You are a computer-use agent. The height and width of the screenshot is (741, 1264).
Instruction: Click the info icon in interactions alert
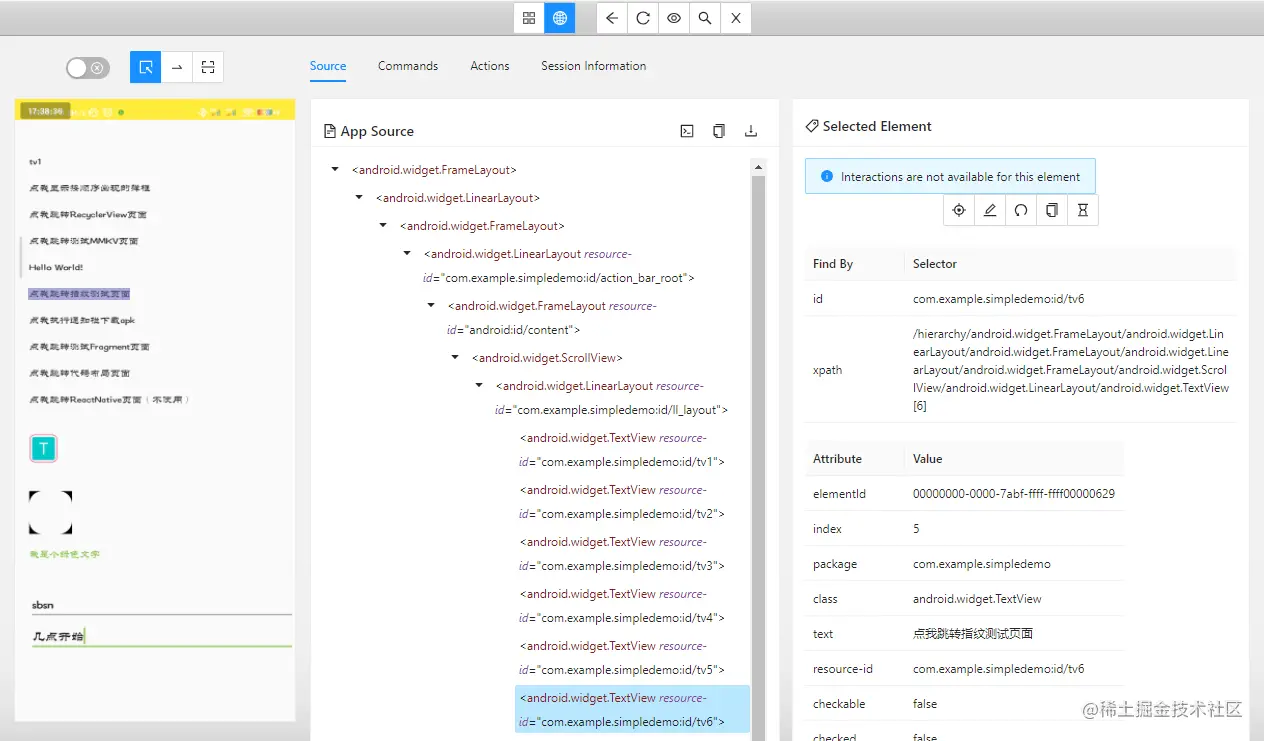coord(827,177)
